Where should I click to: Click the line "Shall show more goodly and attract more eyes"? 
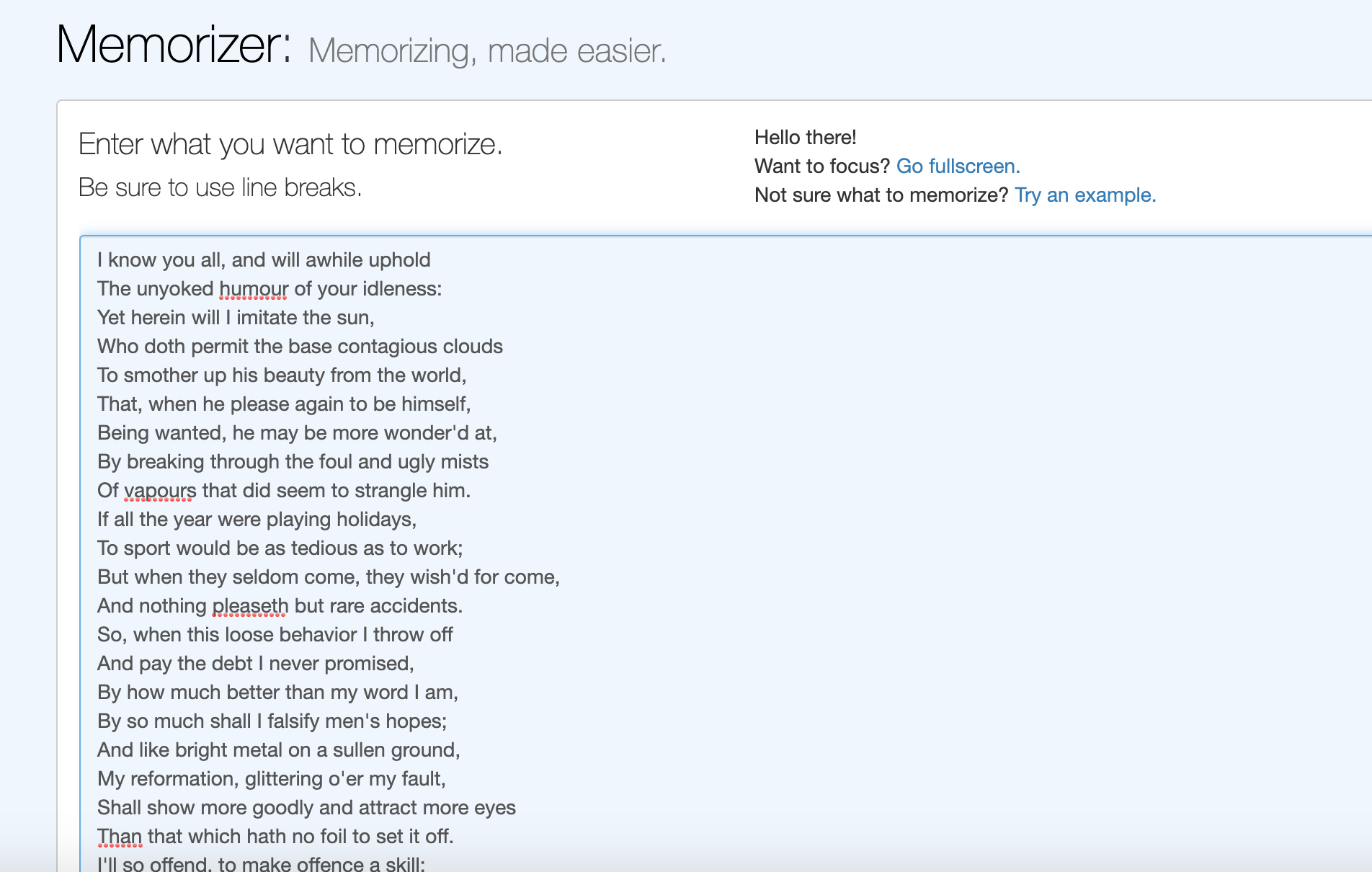(x=307, y=807)
